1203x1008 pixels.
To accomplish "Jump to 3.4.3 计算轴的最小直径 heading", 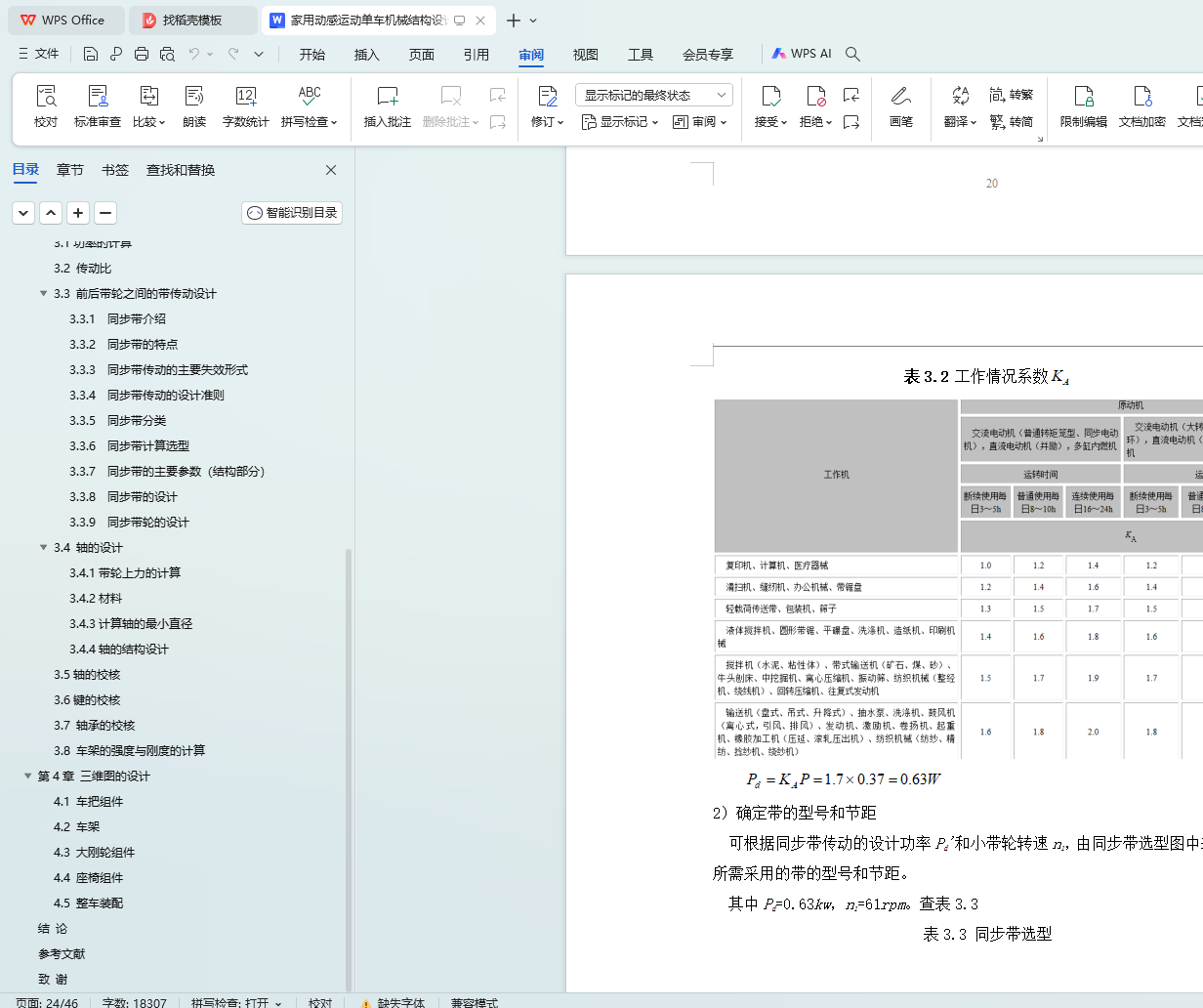I will click(x=131, y=623).
